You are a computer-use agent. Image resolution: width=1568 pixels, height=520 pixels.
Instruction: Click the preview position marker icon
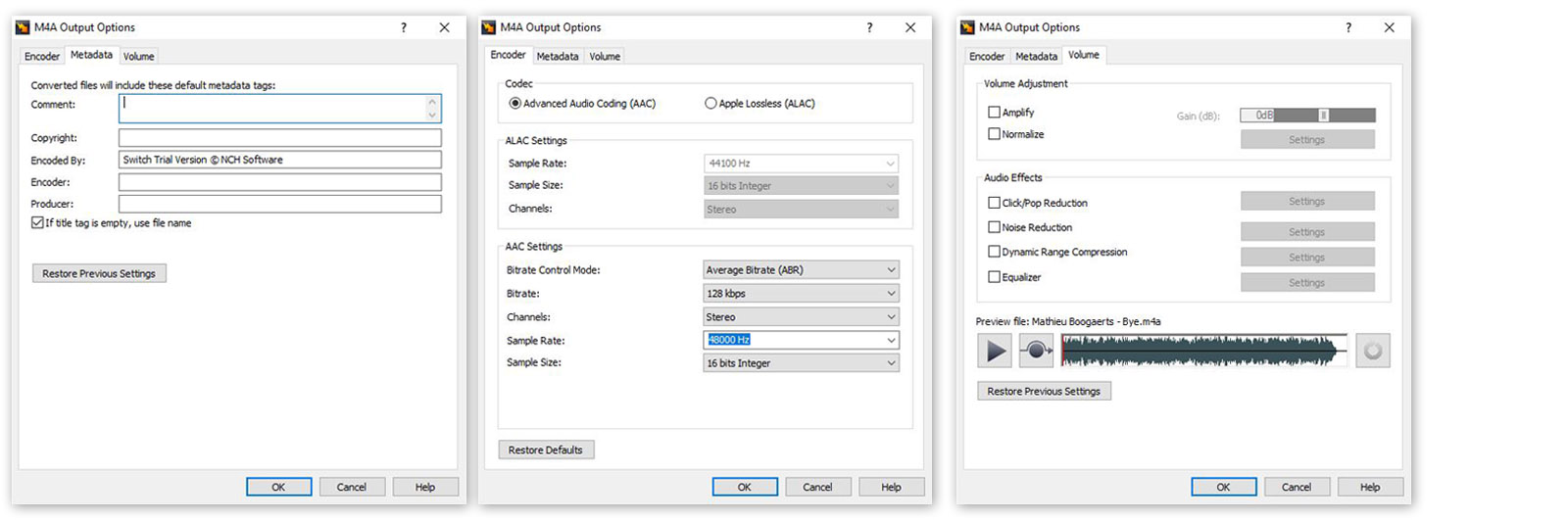pos(1036,351)
